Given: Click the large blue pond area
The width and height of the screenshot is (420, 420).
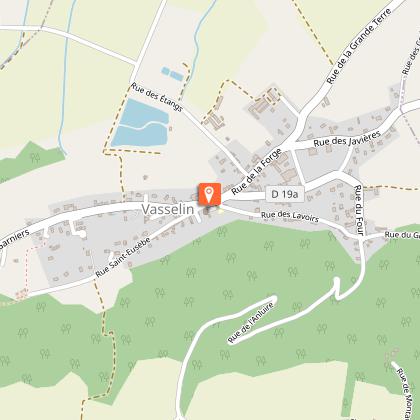Looking at the screenshot, I should coord(141,124).
